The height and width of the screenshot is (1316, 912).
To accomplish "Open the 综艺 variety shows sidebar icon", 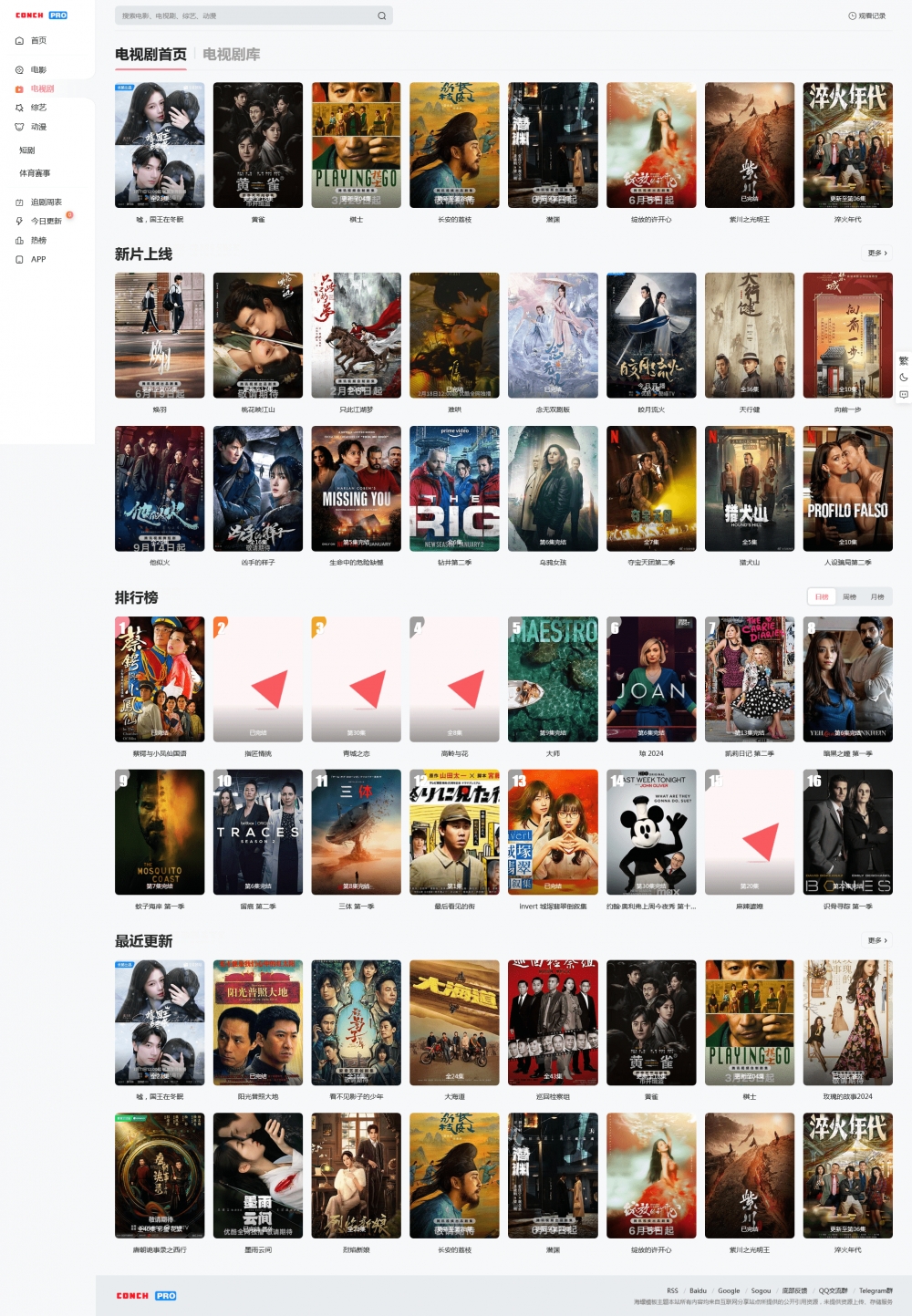I will tap(19, 108).
